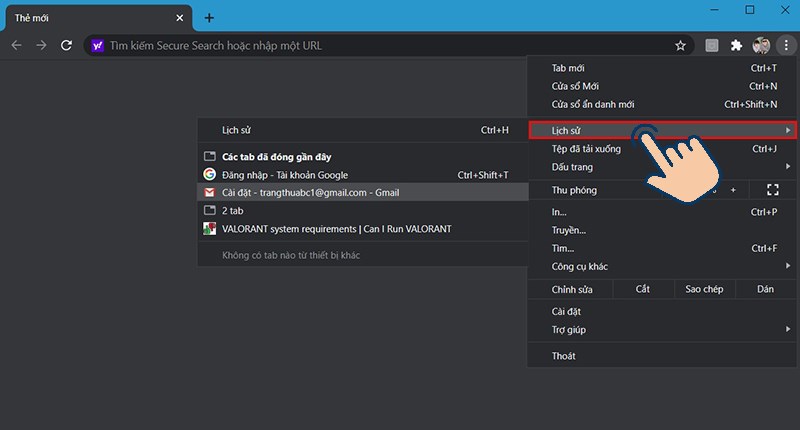
Task: Click the browser back arrow
Action: [16, 45]
